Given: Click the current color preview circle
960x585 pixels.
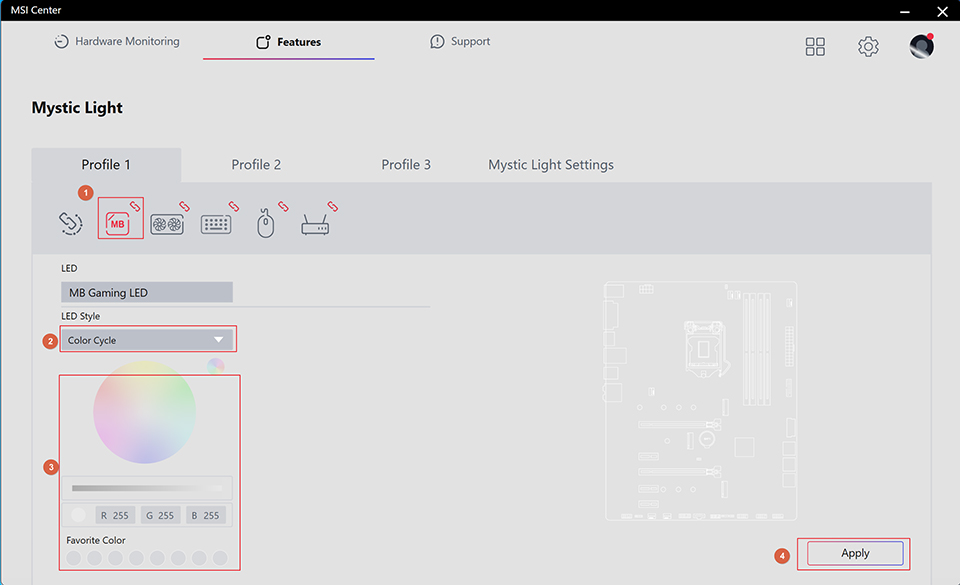Looking at the screenshot, I should click(x=78, y=515).
